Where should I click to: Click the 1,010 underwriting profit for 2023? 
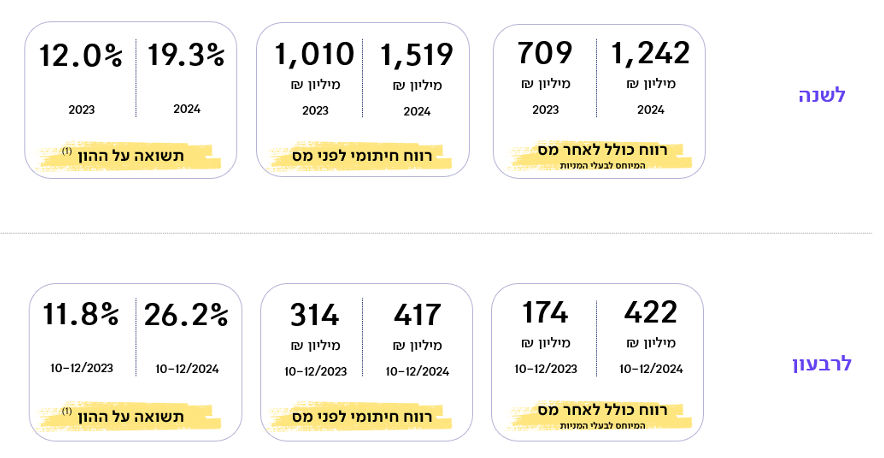(x=315, y=54)
